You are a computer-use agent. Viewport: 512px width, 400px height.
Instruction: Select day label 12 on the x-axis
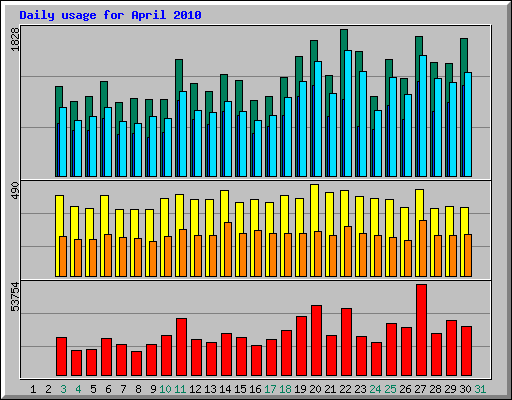point(195,389)
